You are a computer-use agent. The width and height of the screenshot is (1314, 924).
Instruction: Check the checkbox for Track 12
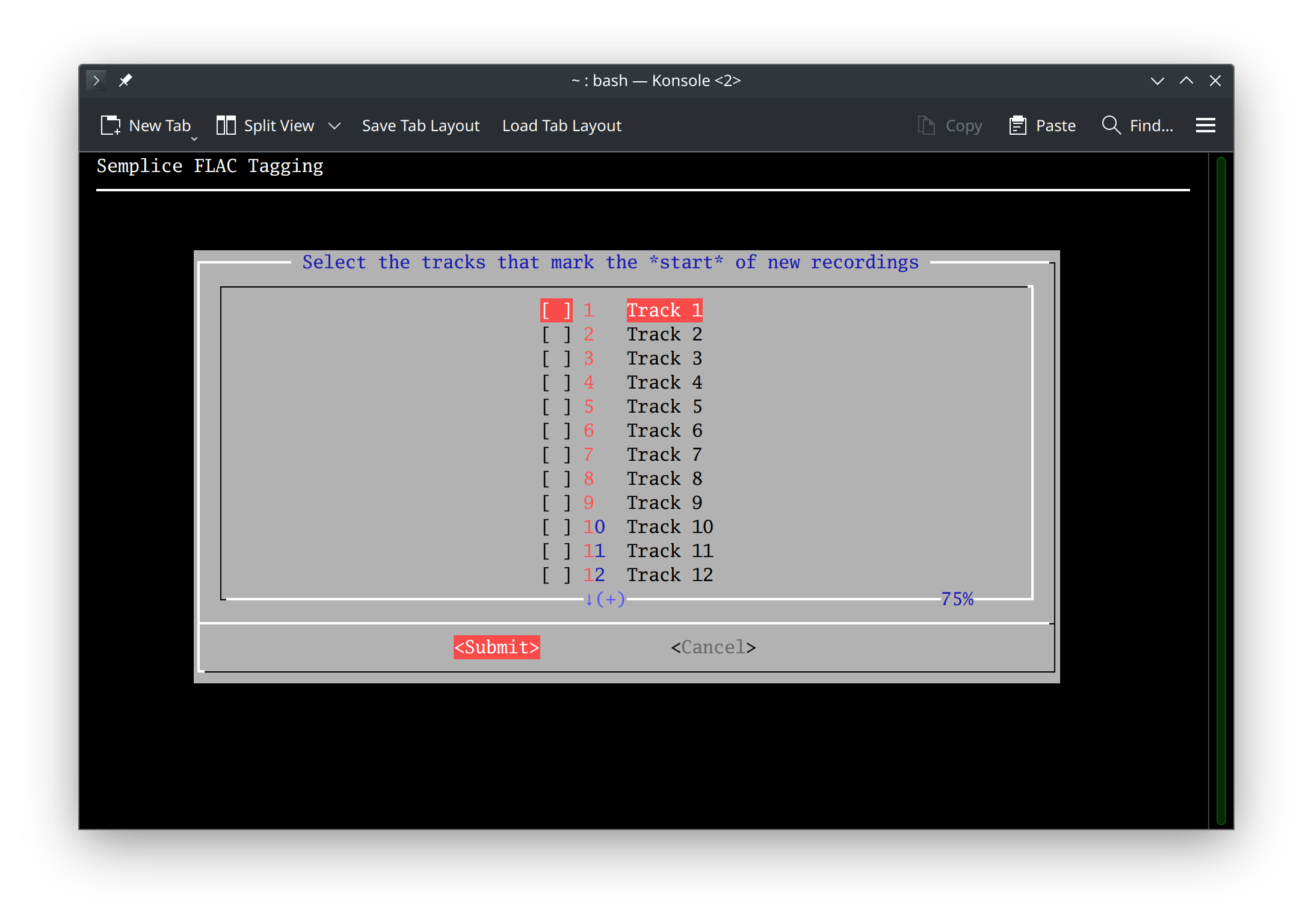[x=555, y=574]
